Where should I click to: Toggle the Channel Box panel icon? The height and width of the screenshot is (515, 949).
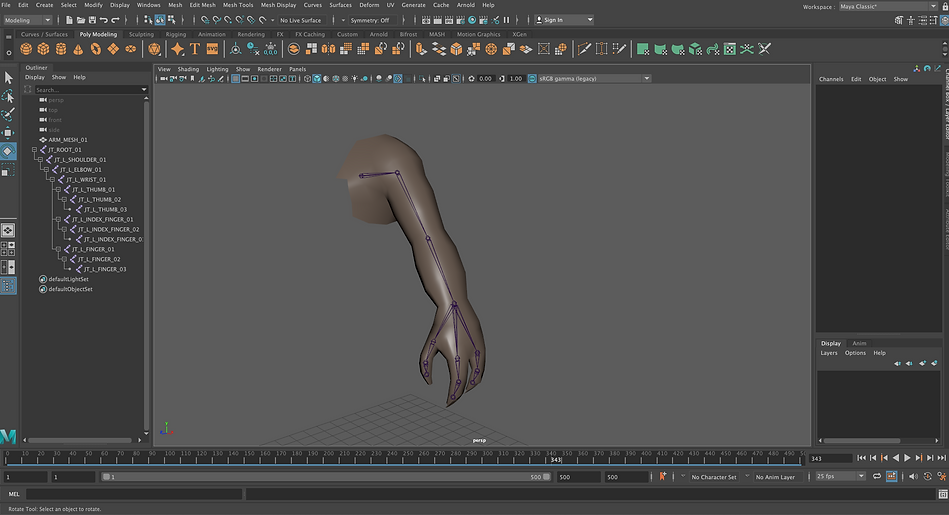tap(945, 20)
